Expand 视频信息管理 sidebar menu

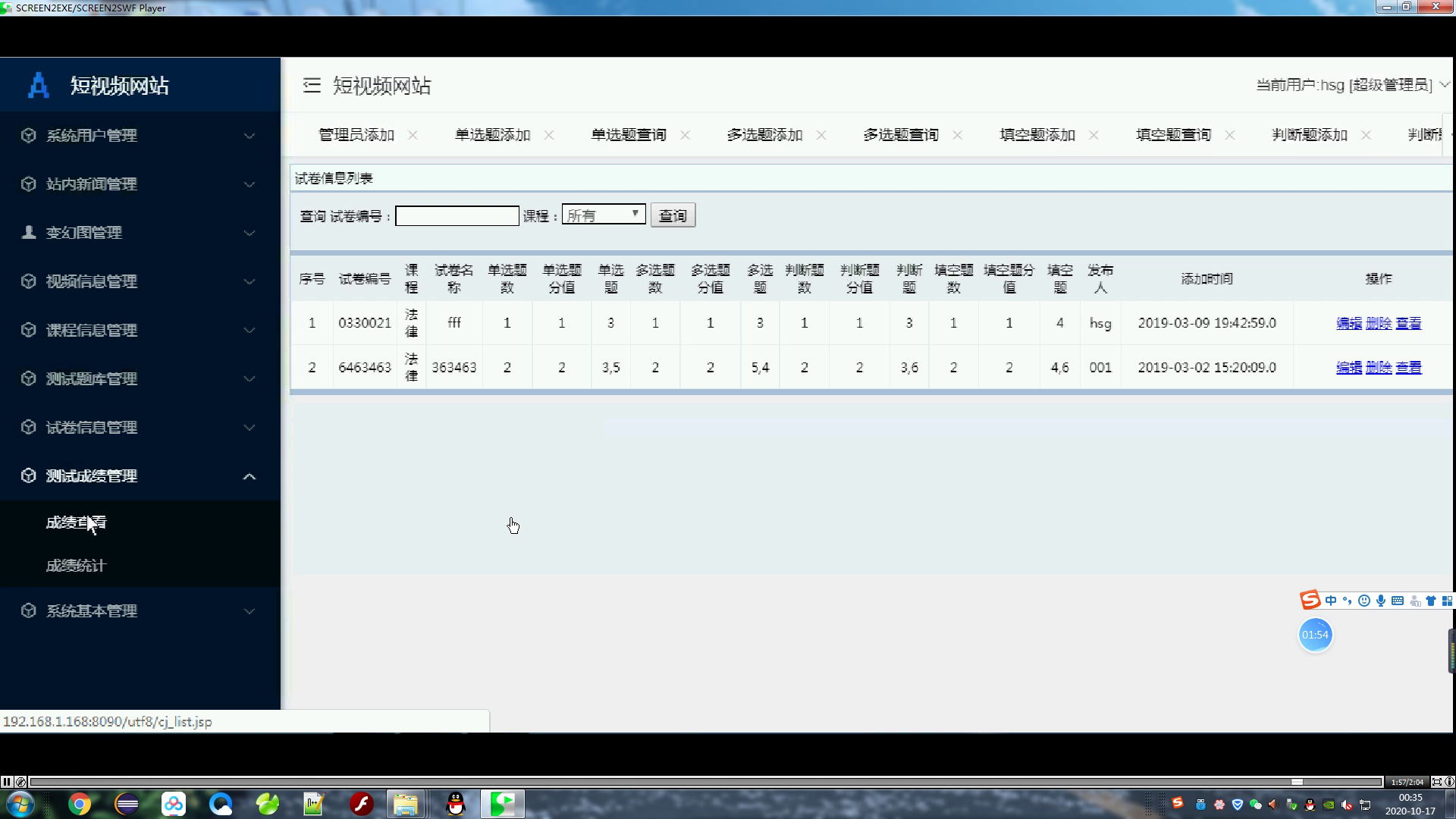[140, 281]
